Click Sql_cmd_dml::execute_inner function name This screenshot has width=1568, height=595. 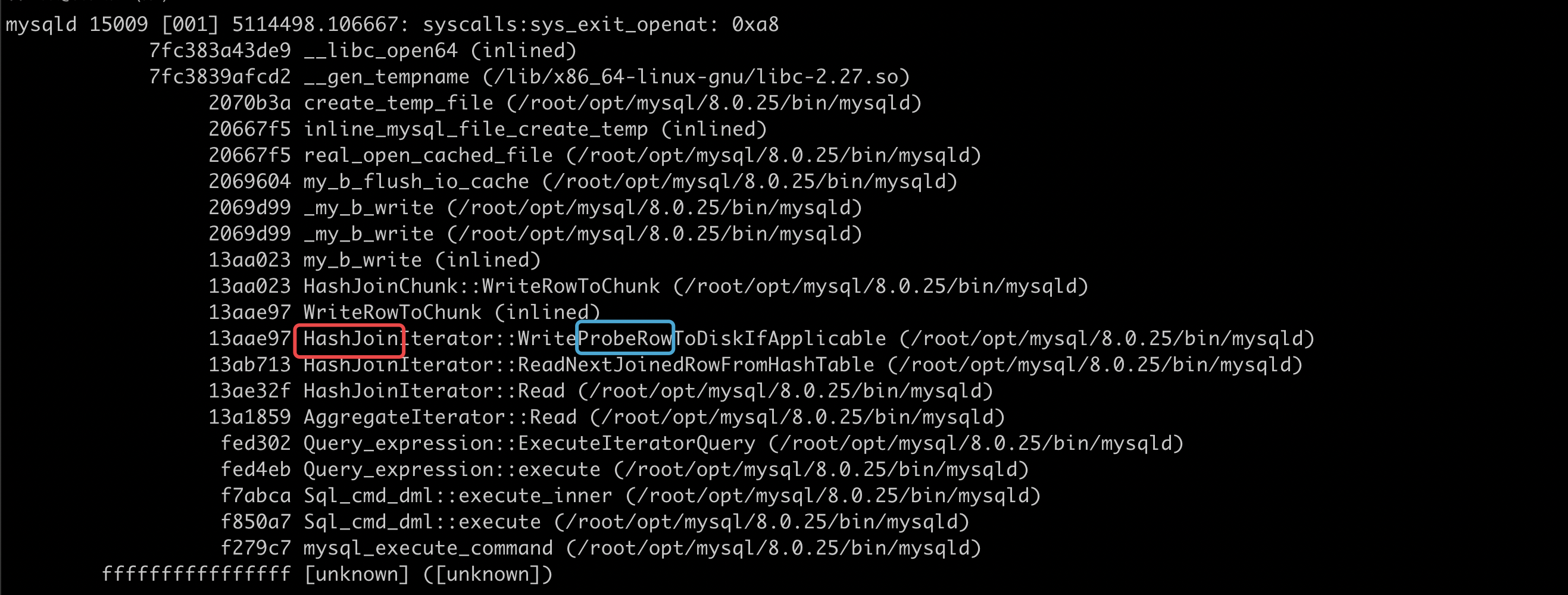pyautogui.click(x=458, y=496)
